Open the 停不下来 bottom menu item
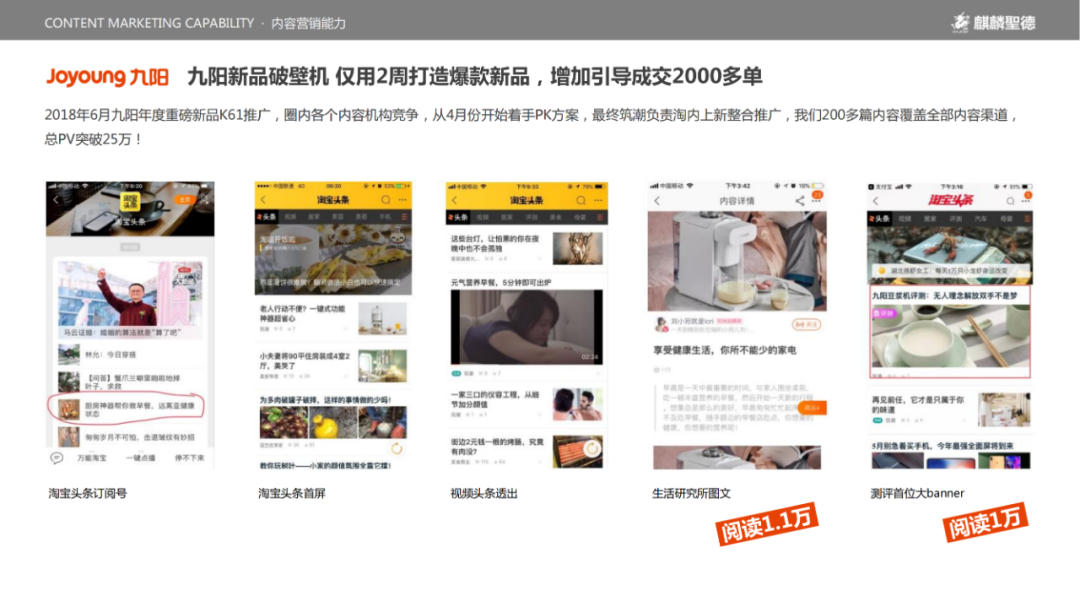 click(x=189, y=458)
